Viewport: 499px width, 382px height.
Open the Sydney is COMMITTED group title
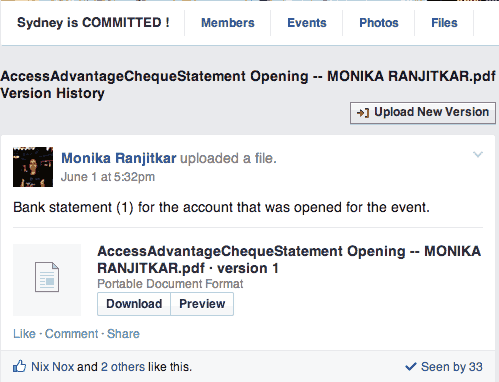[x=93, y=23]
